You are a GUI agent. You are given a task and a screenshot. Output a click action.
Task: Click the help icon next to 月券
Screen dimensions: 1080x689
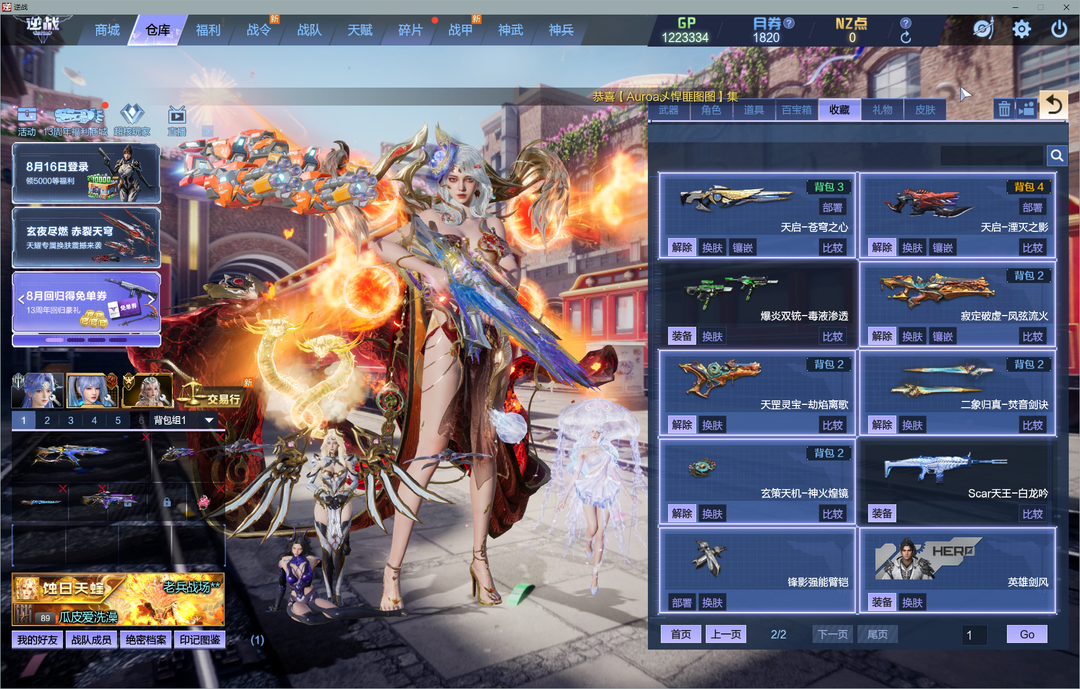pyautogui.click(x=789, y=23)
